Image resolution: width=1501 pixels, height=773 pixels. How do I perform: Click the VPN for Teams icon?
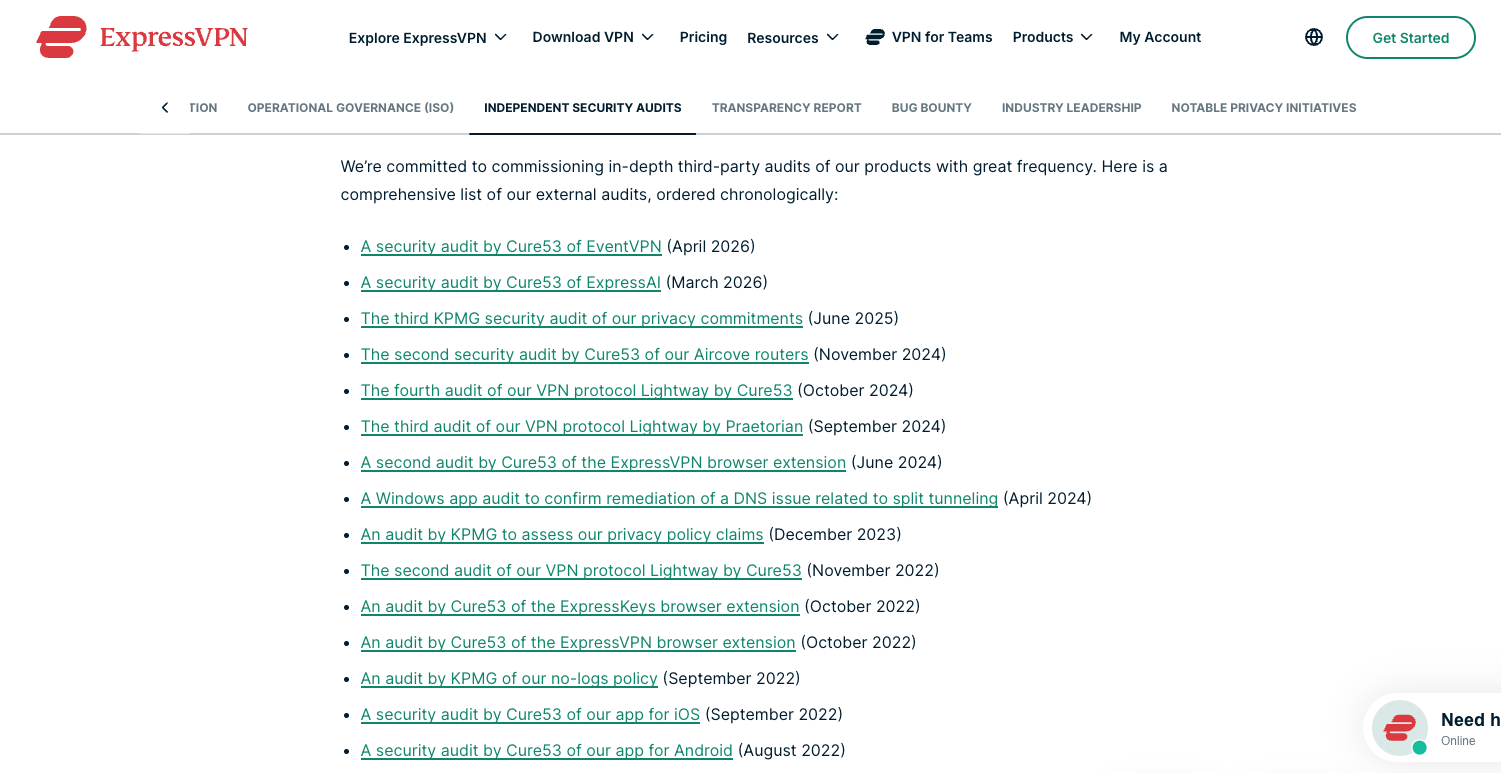pyautogui.click(x=875, y=37)
